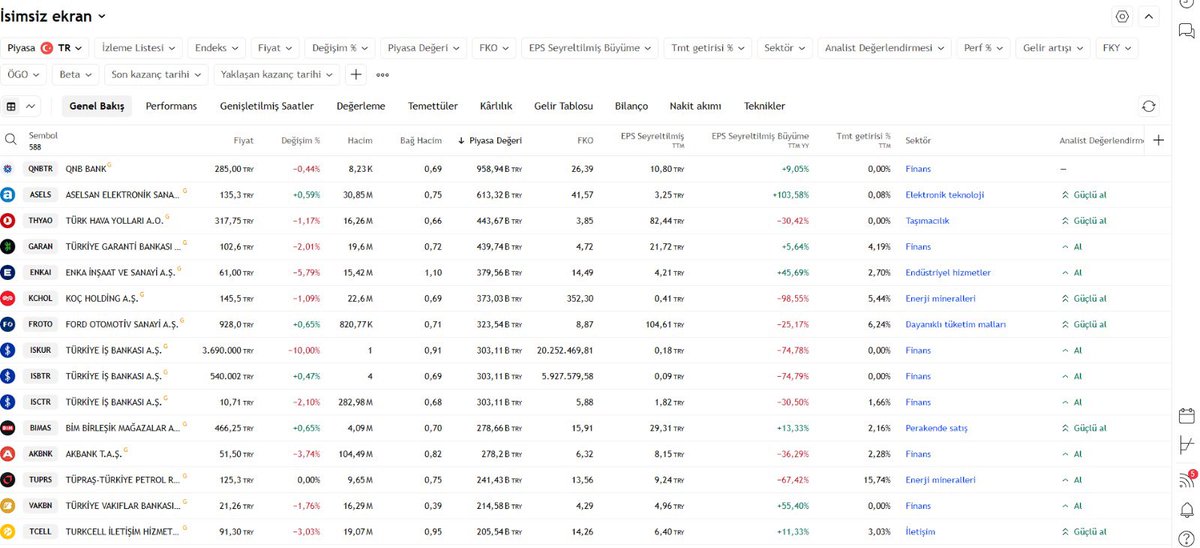This screenshot has width=1200, height=548.
Task: Sort by Fiyat column header
Action: tap(243, 141)
